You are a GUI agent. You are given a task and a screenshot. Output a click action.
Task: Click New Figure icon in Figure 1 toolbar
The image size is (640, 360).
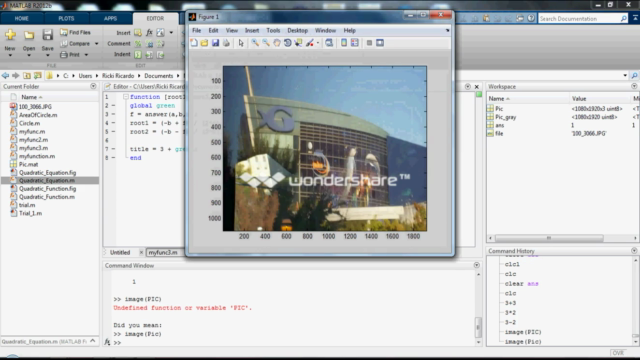point(194,43)
